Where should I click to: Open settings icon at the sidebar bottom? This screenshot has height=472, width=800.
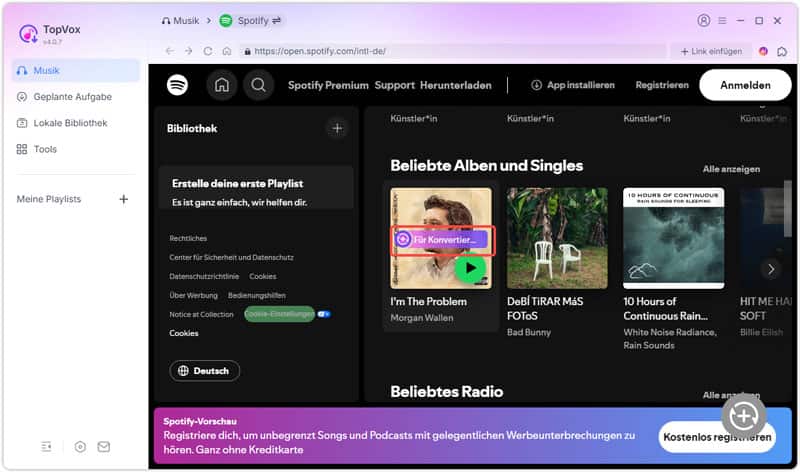(x=80, y=447)
